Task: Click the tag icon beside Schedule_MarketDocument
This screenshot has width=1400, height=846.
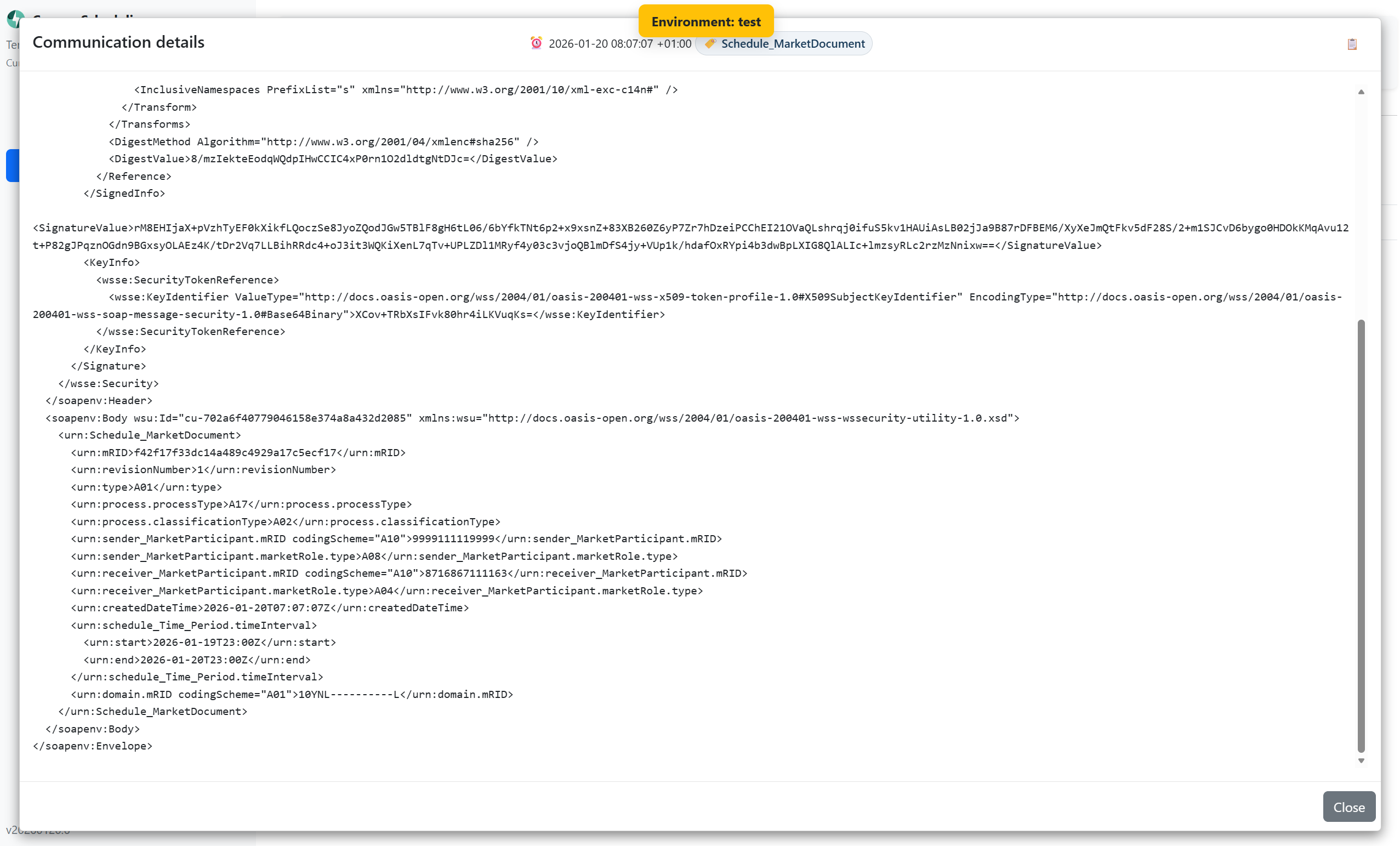Action: click(710, 44)
